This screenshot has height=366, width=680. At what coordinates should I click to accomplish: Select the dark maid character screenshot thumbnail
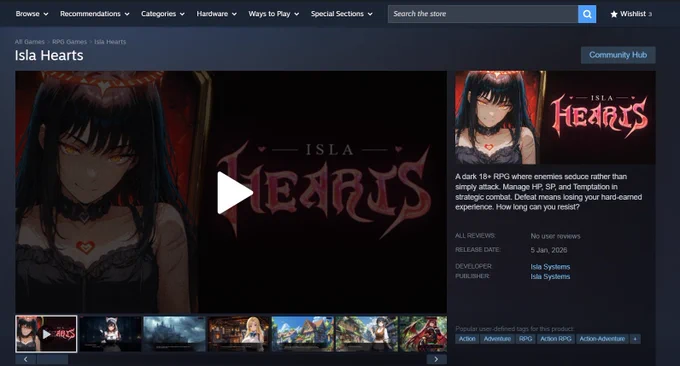(111, 334)
